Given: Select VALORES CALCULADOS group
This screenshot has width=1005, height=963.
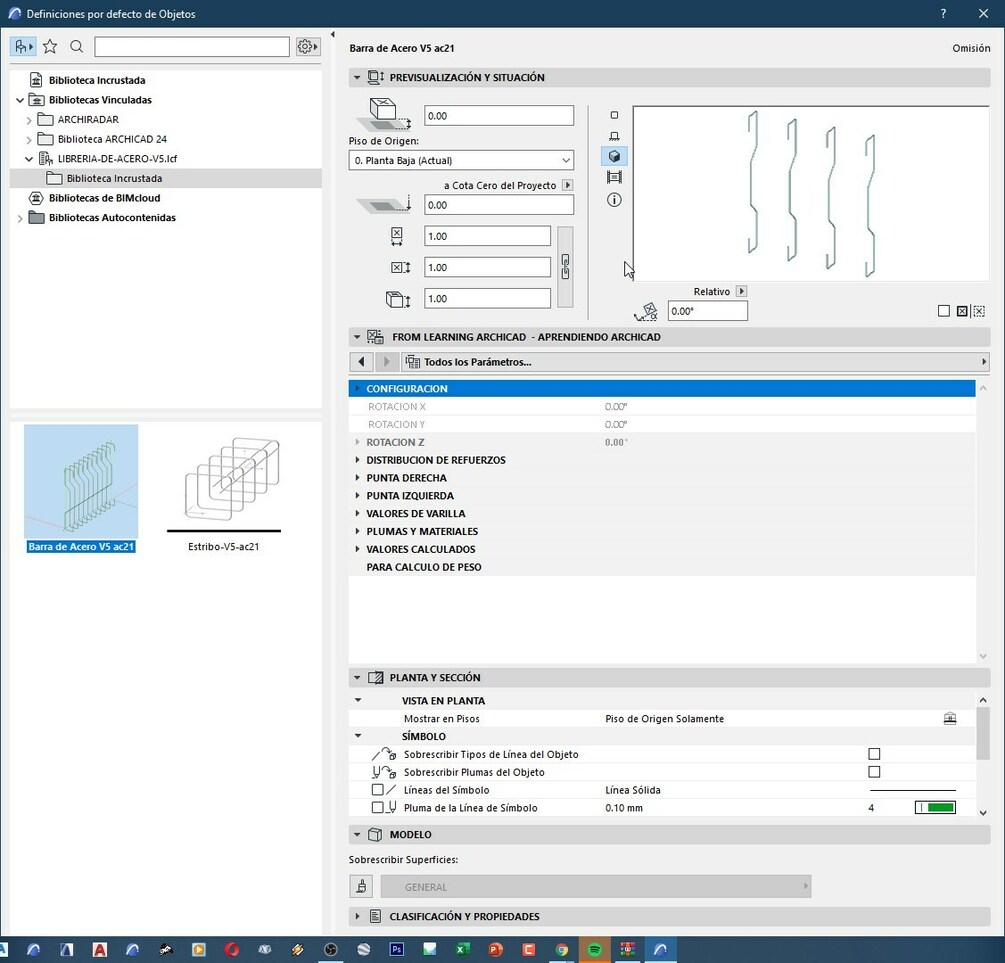Looking at the screenshot, I should [x=662, y=549].
